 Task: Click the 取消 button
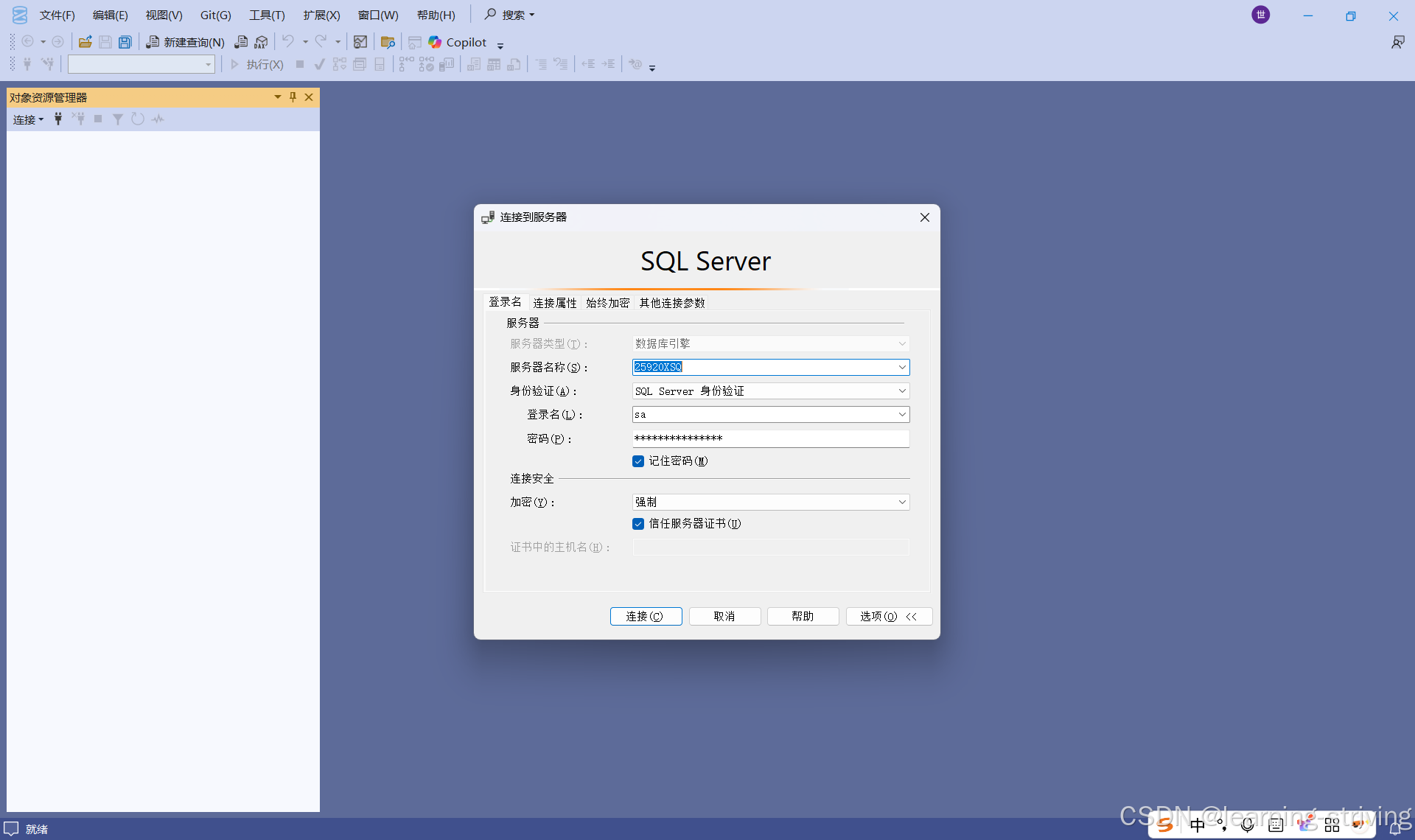(724, 617)
